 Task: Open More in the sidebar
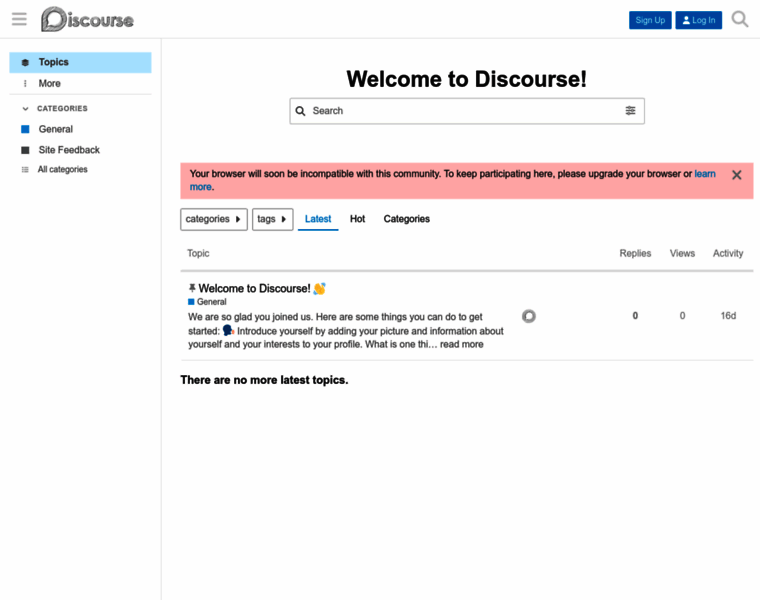[80, 83]
